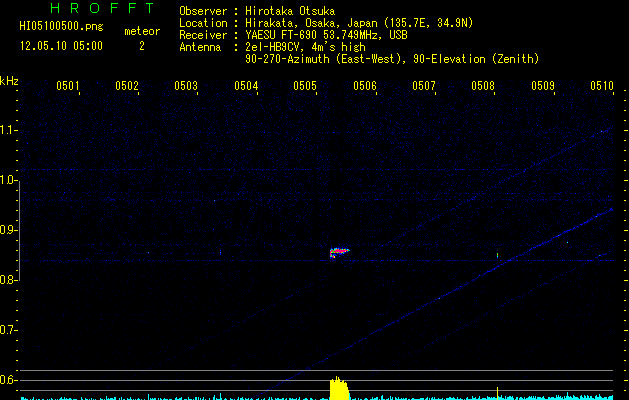629x400 pixels.
Task: Click the Antenna line 2el-HB9CV
Action: (272, 47)
